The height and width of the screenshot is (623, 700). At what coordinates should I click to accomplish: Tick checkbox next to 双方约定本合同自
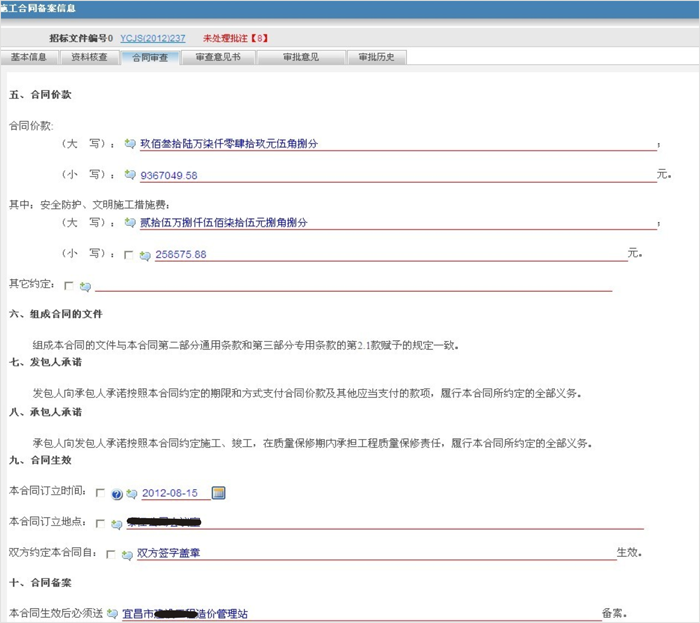(110, 553)
